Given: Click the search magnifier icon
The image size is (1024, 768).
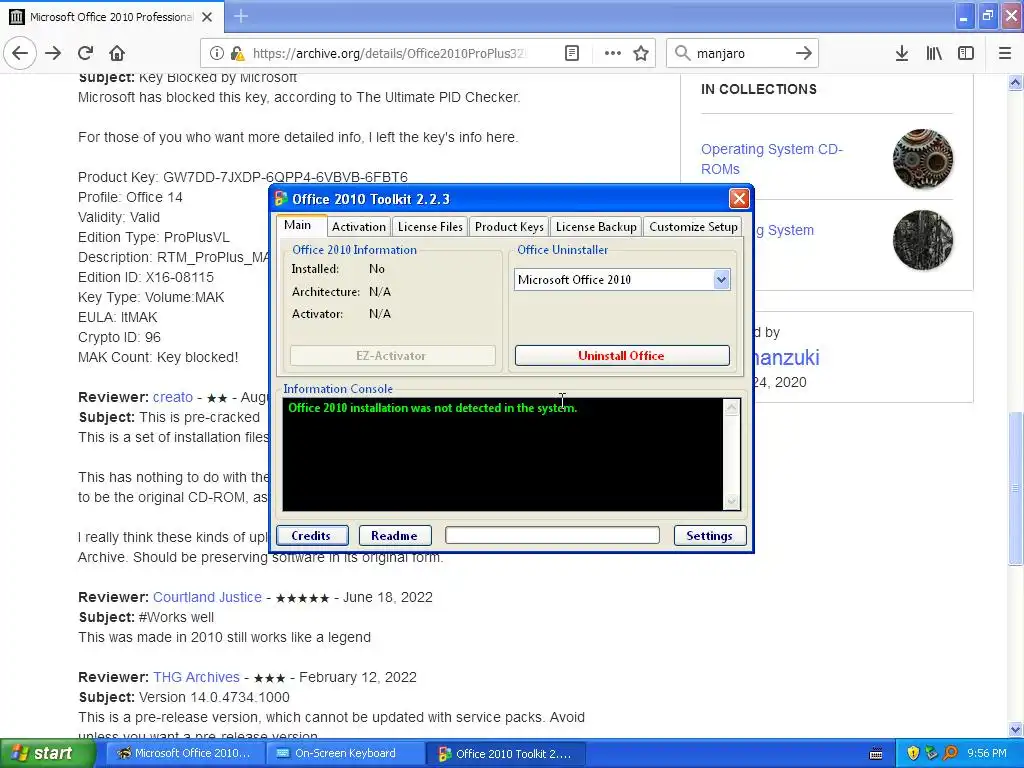Looking at the screenshot, I should (x=682, y=53).
